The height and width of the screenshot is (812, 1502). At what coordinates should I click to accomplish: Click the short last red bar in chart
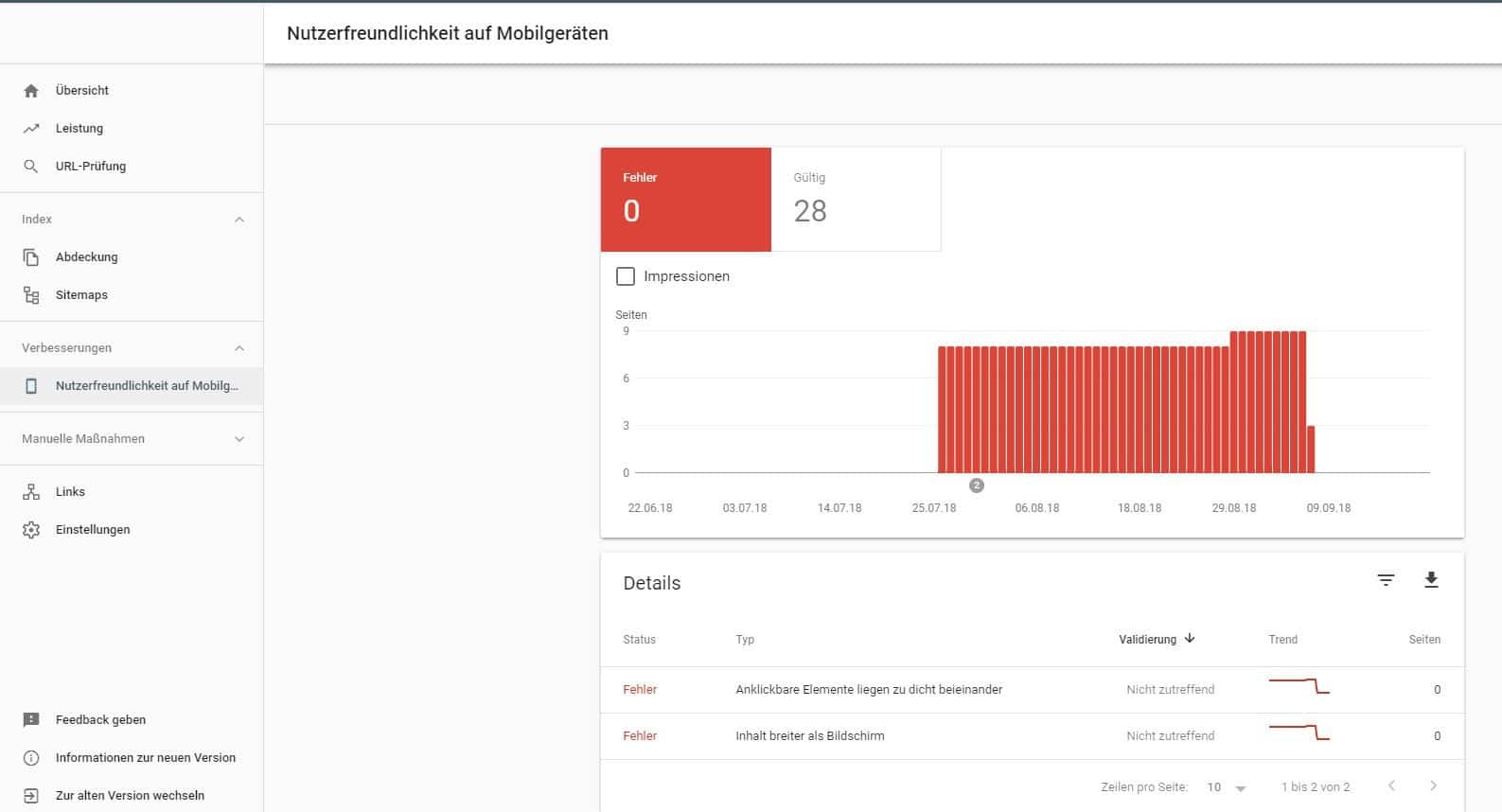coord(1311,450)
